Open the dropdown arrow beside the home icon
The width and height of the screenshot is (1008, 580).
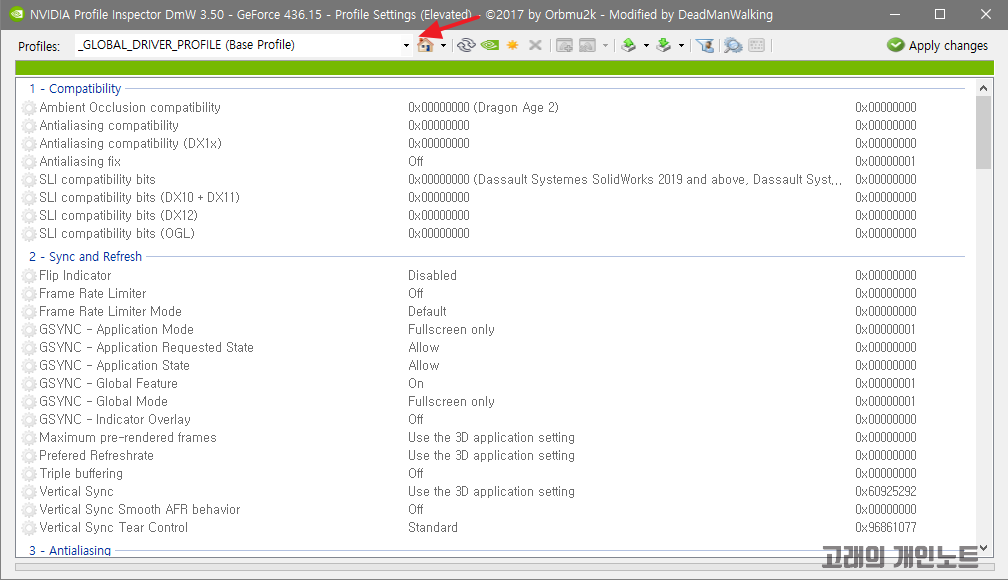click(x=444, y=46)
